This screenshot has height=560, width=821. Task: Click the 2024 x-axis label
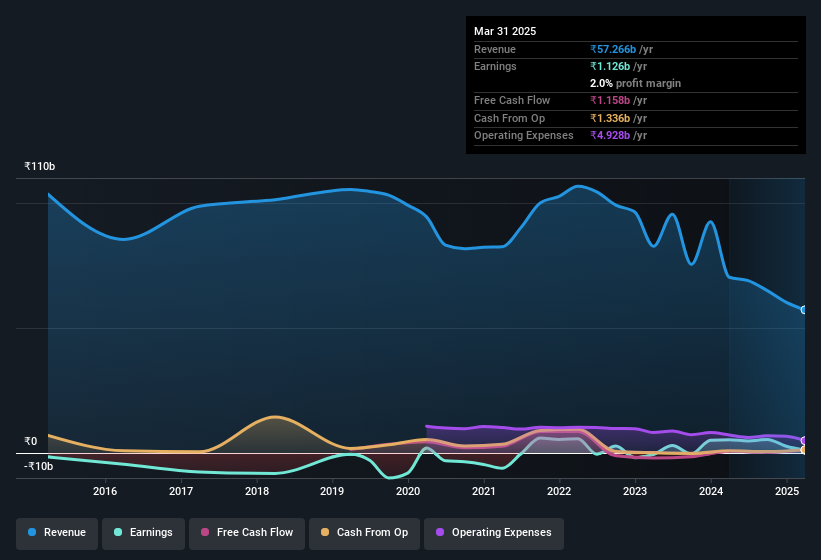(x=711, y=491)
